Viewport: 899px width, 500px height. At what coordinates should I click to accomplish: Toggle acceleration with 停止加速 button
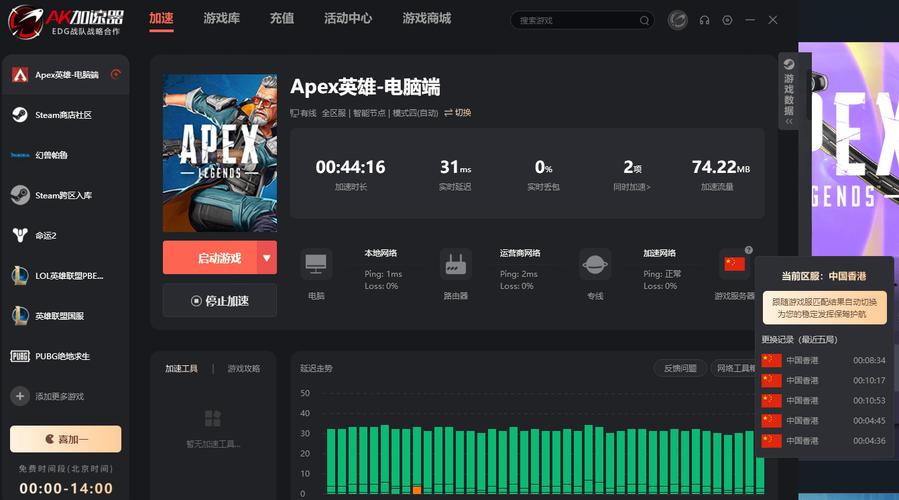pyautogui.click(x=220, y=300)
